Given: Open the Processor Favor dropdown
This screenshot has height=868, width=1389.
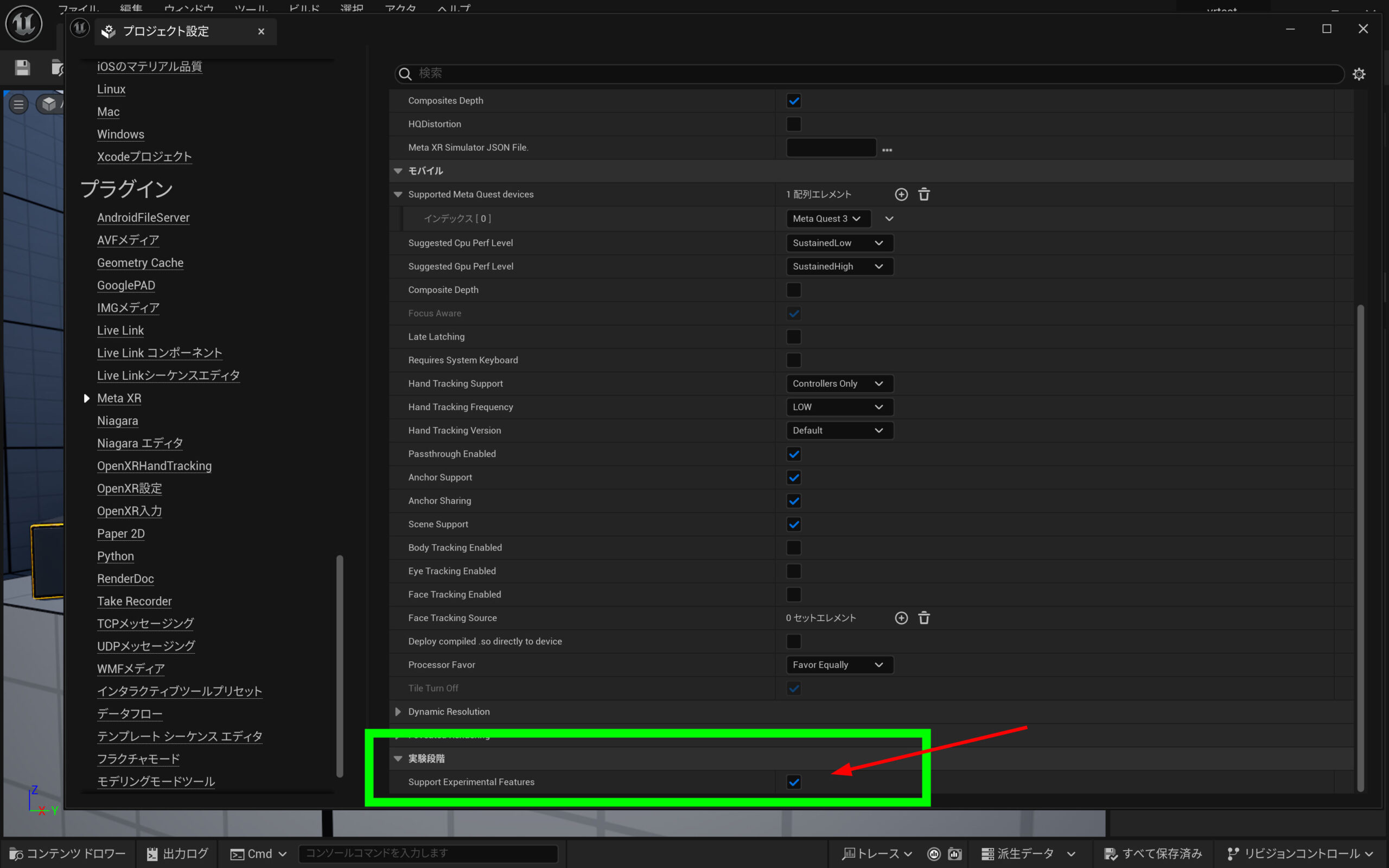Looking at the screenshot, I should (x=839, y=665).
